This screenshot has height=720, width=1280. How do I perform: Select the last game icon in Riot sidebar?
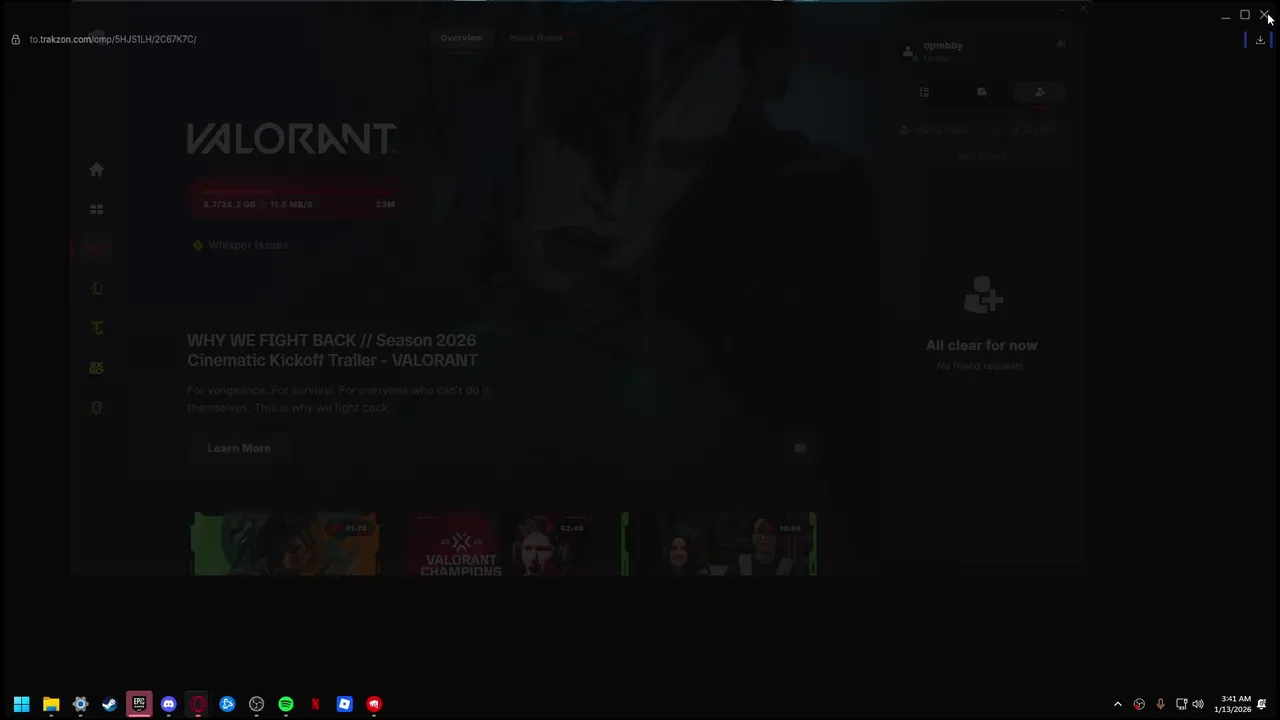click(x=96, y=408)
